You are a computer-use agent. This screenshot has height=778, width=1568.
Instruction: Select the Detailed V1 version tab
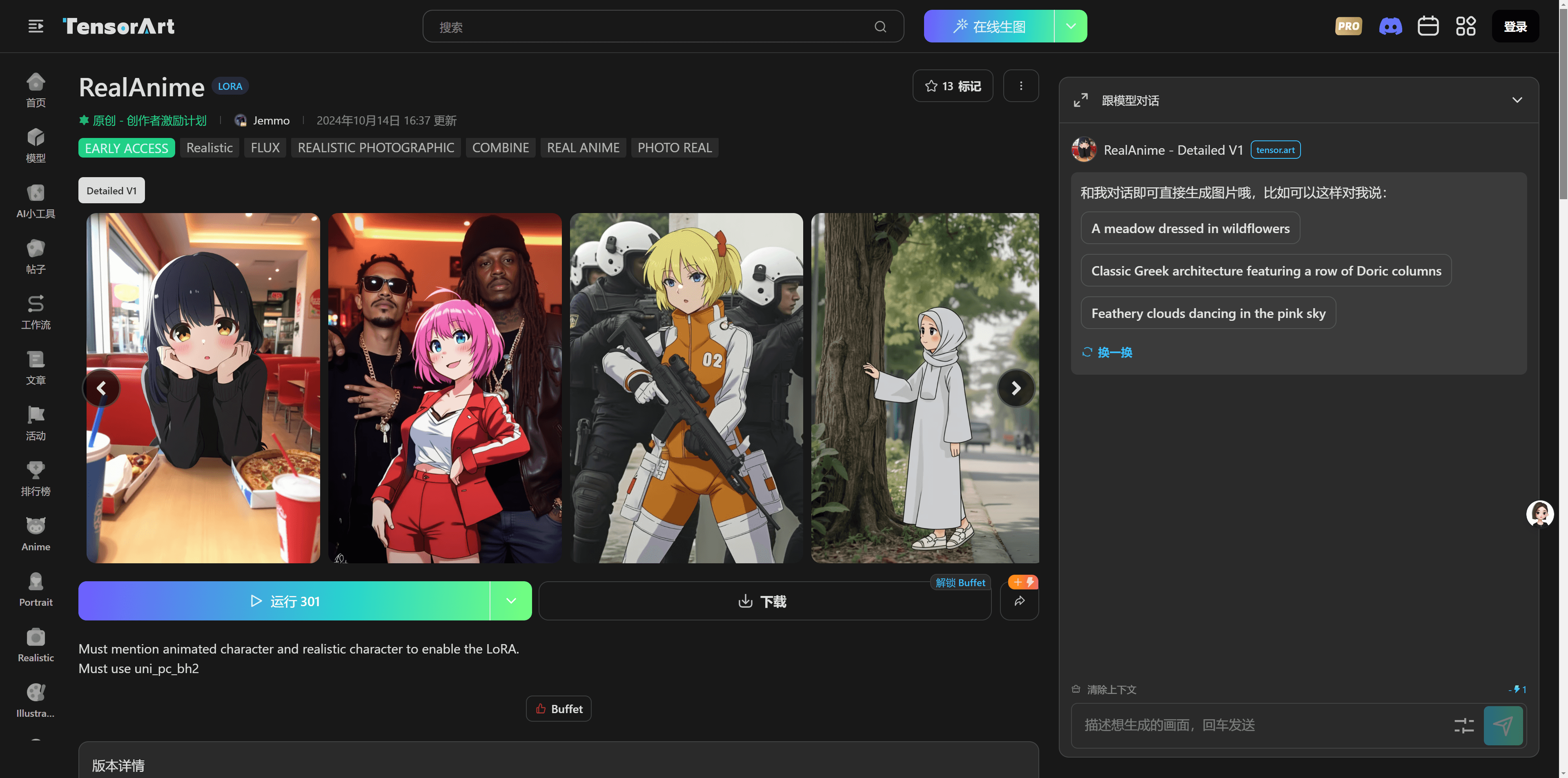pyautogui.click(x=111, y=190)
